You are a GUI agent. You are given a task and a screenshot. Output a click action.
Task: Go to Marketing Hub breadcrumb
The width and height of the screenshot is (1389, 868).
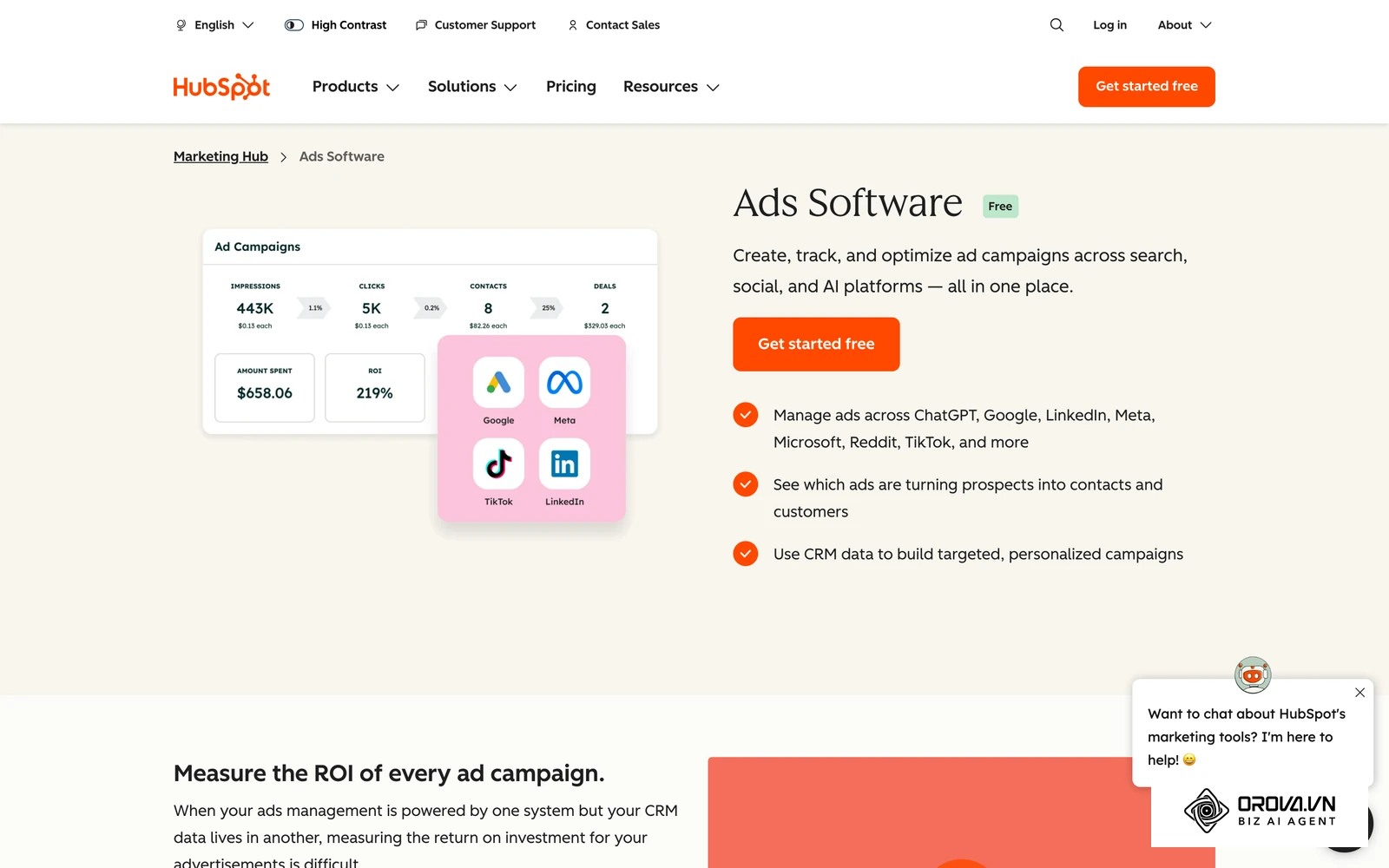(221, 157)
